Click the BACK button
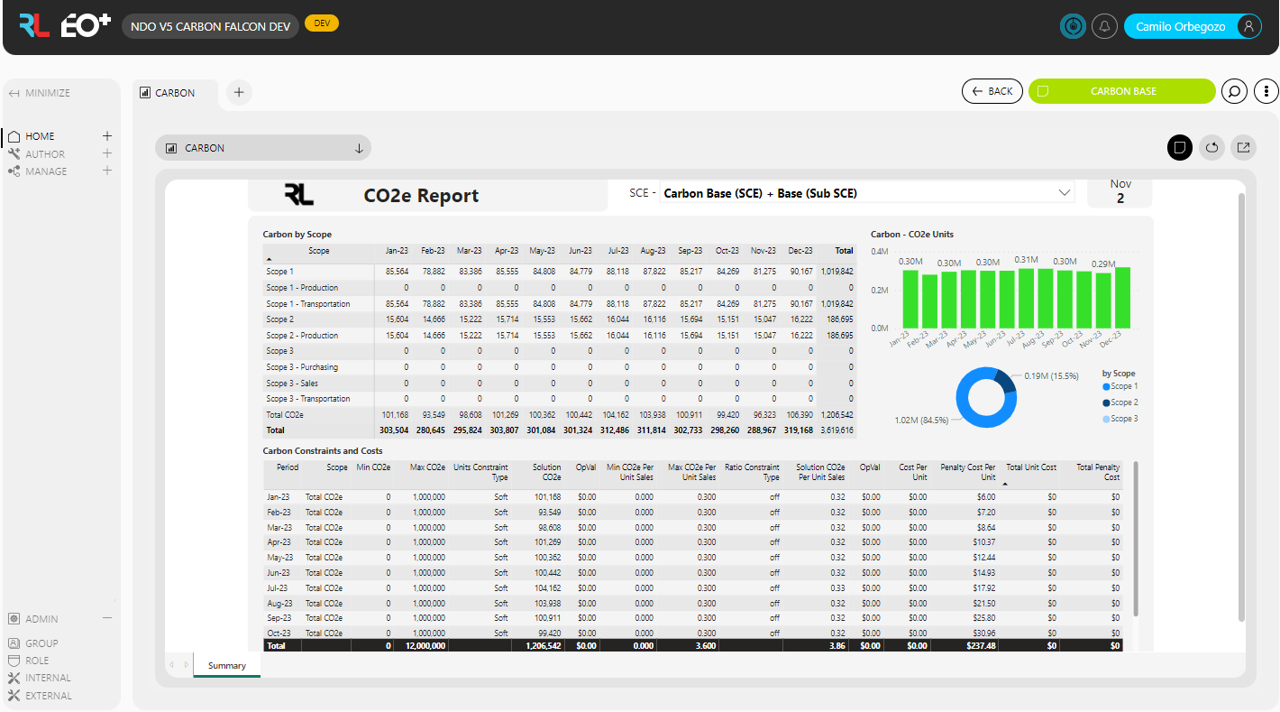 pyautogui.click(x=992, y=91)
